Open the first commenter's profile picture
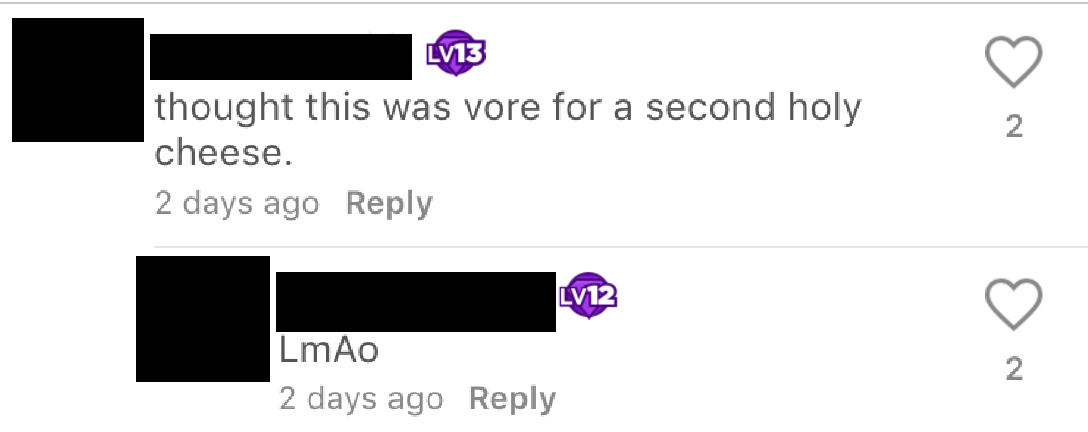Viewport: 1088px width, 432px height. pyautogui.click(x=78, y=80)
